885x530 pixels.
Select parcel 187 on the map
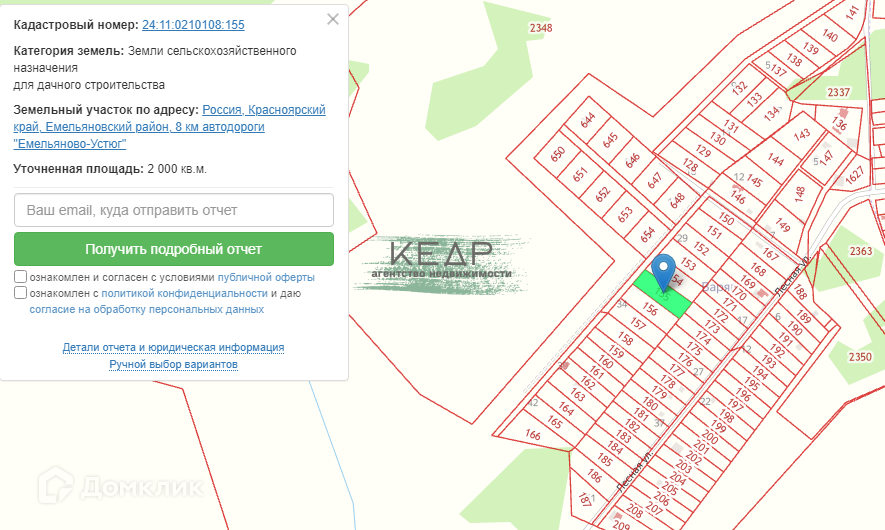click(x=585, y=499)
